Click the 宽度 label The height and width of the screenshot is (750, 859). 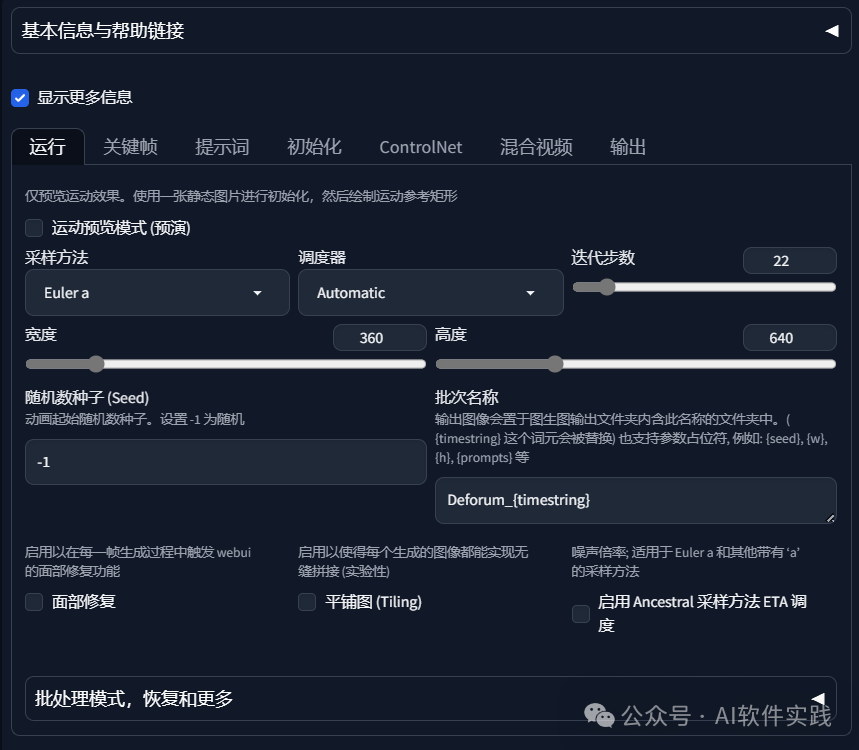pos(41,335)
